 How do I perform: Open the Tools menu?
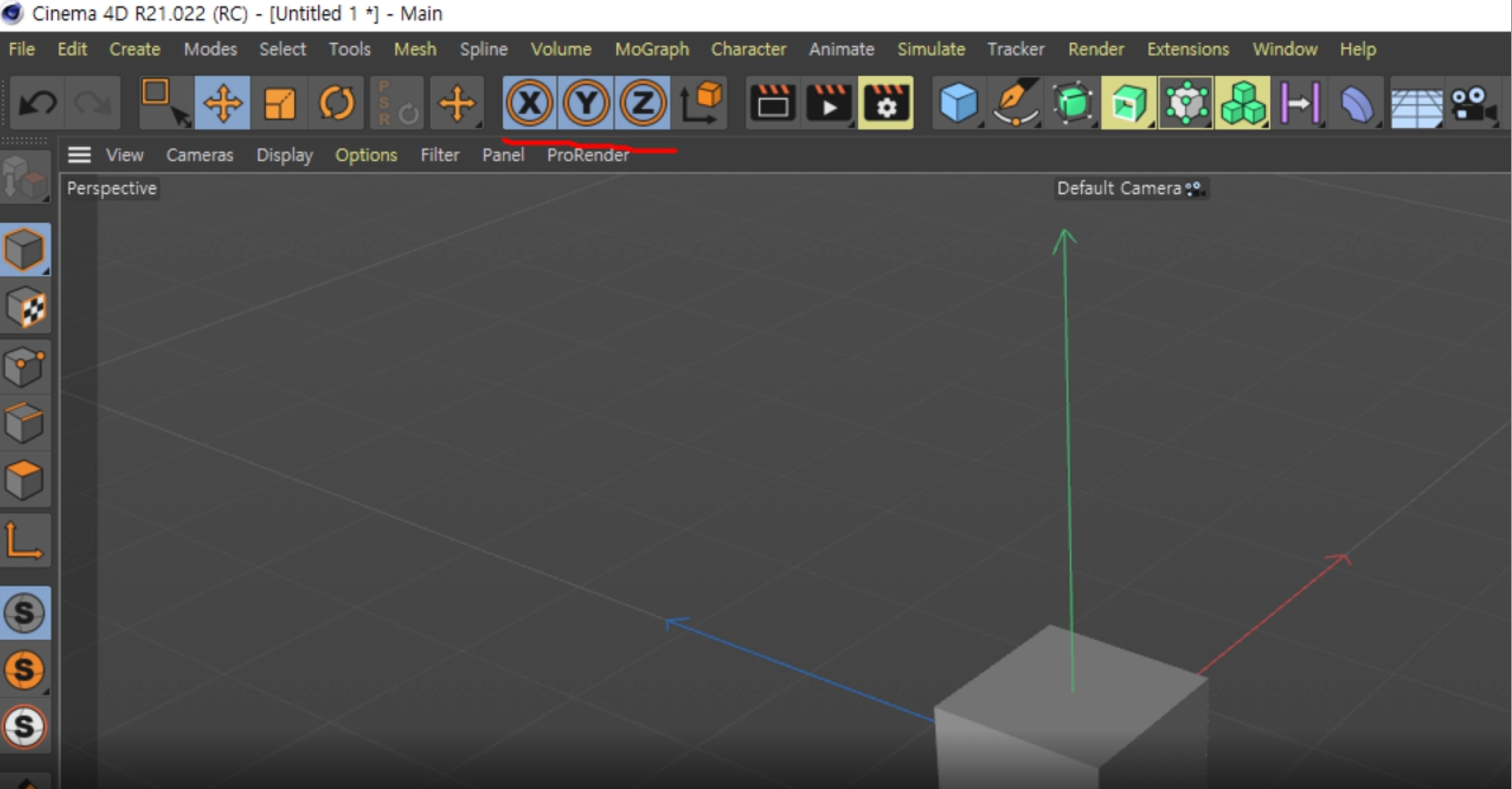pos(349,49)
